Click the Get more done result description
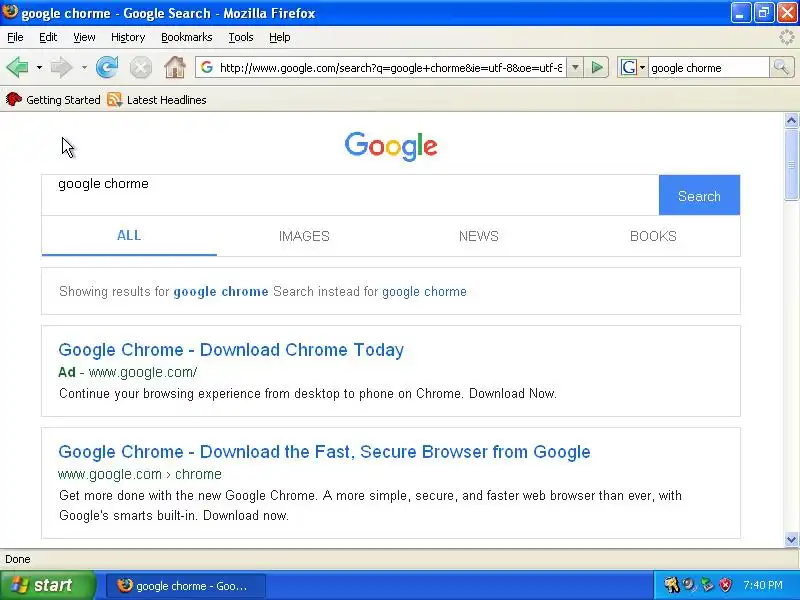 tap(370, 505)
